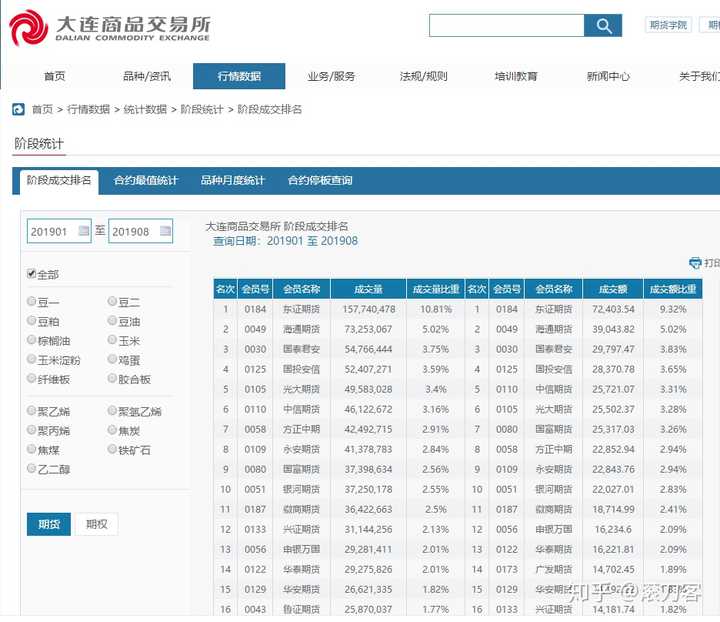Select the 纤维板 radio button
This screenshot has height=622, width=720.
tap(31, 378)
